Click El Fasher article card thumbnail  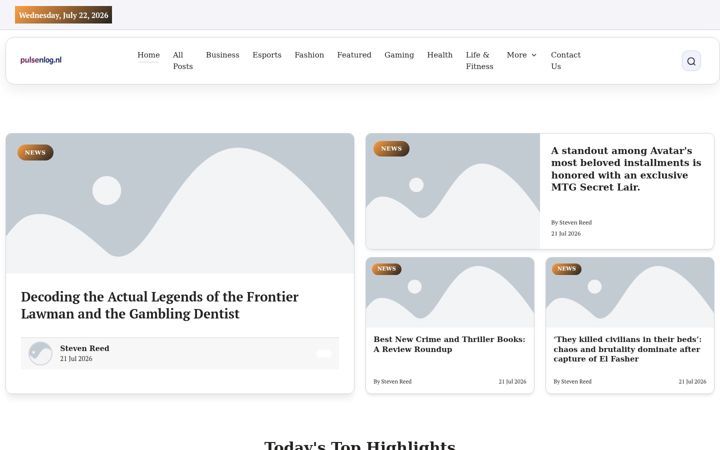pos(630,292)
